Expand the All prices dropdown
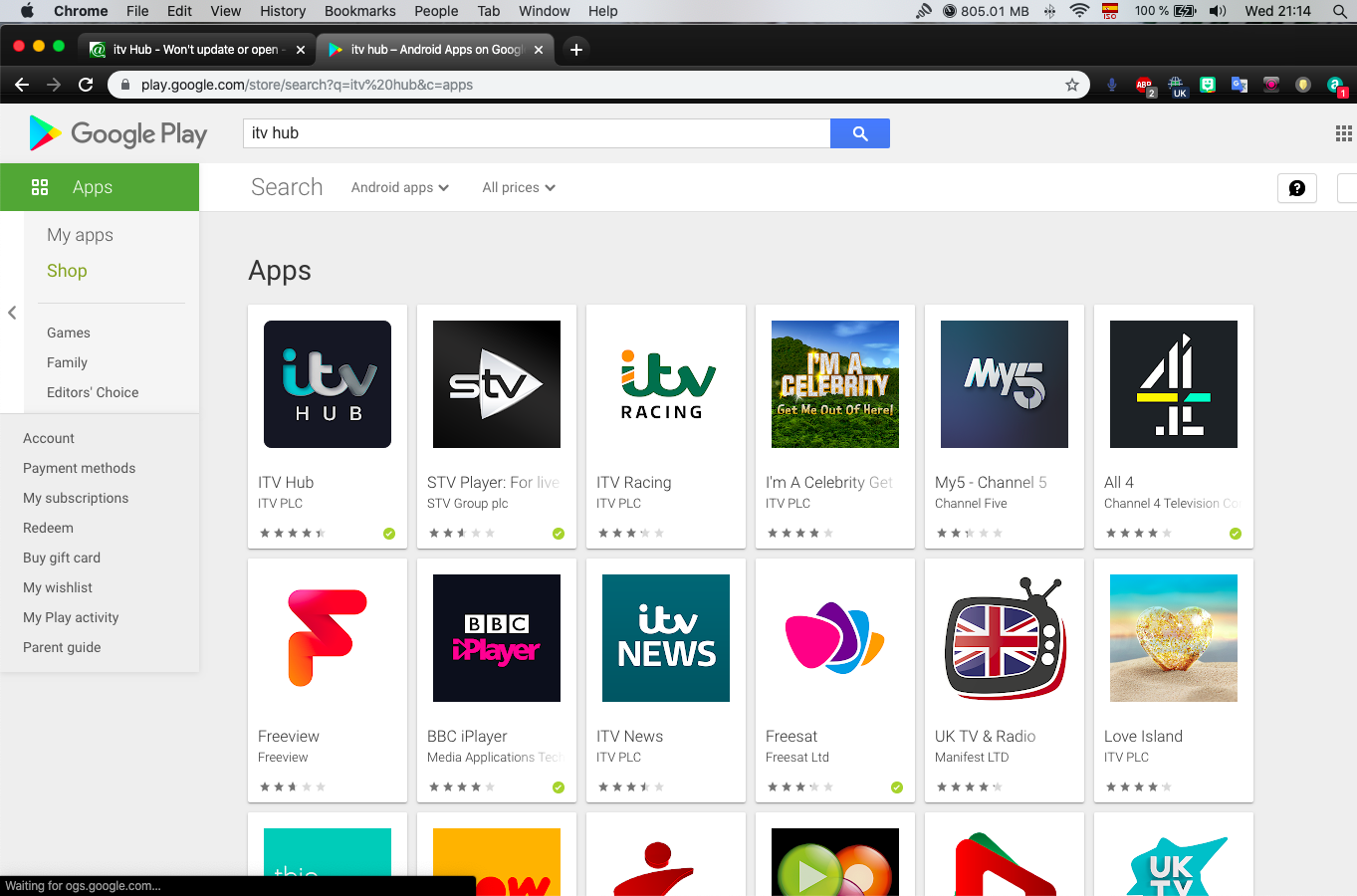Image resolution: width=1357 pixels, height=896 pixels. tap(519, 187)
